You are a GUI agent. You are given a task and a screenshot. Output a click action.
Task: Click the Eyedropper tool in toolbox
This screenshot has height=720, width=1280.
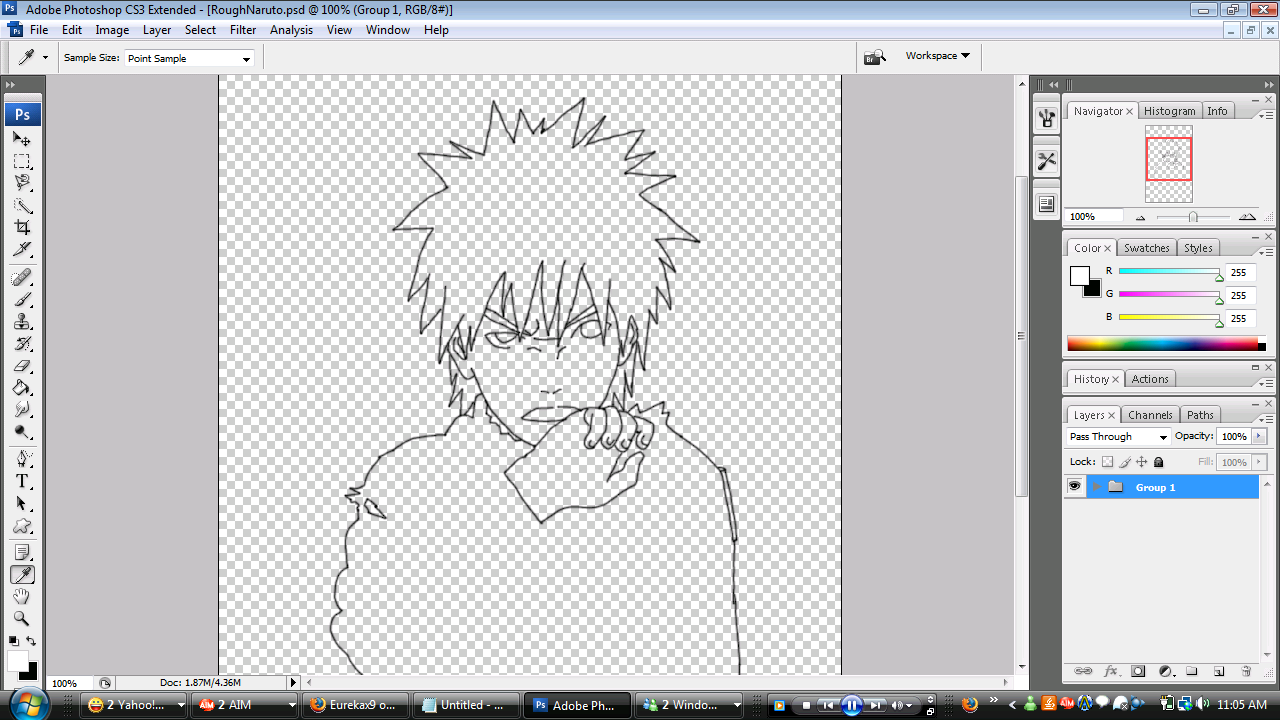coord(22,574)
